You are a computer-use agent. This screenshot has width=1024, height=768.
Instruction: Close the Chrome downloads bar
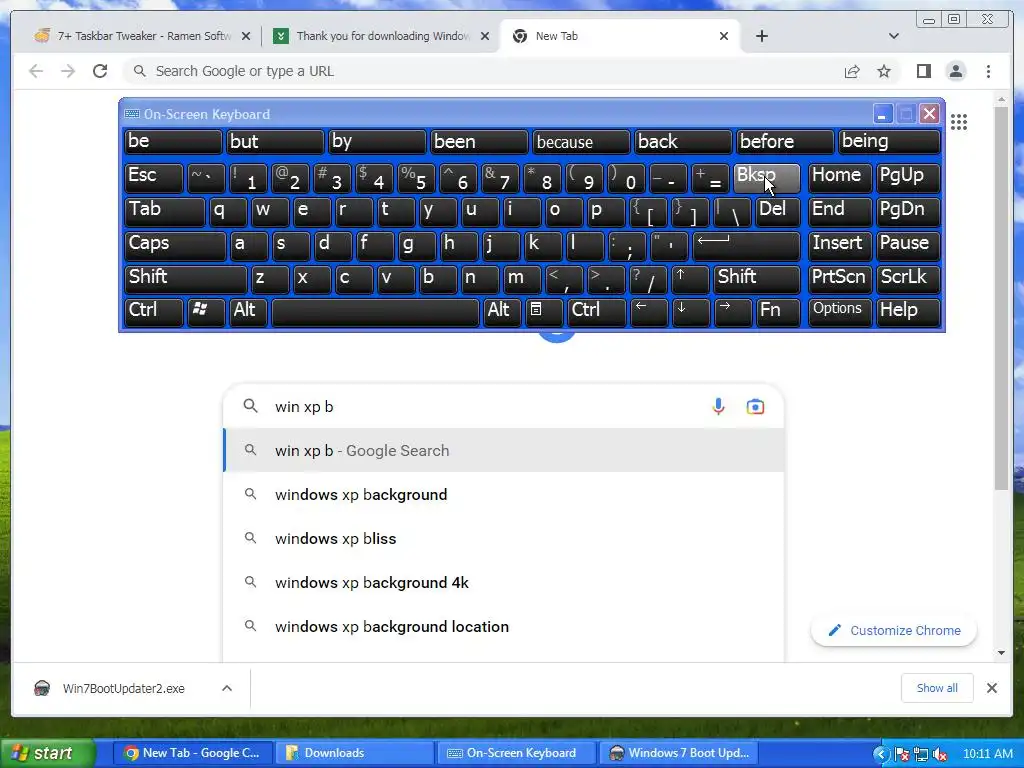coord(991,688)
